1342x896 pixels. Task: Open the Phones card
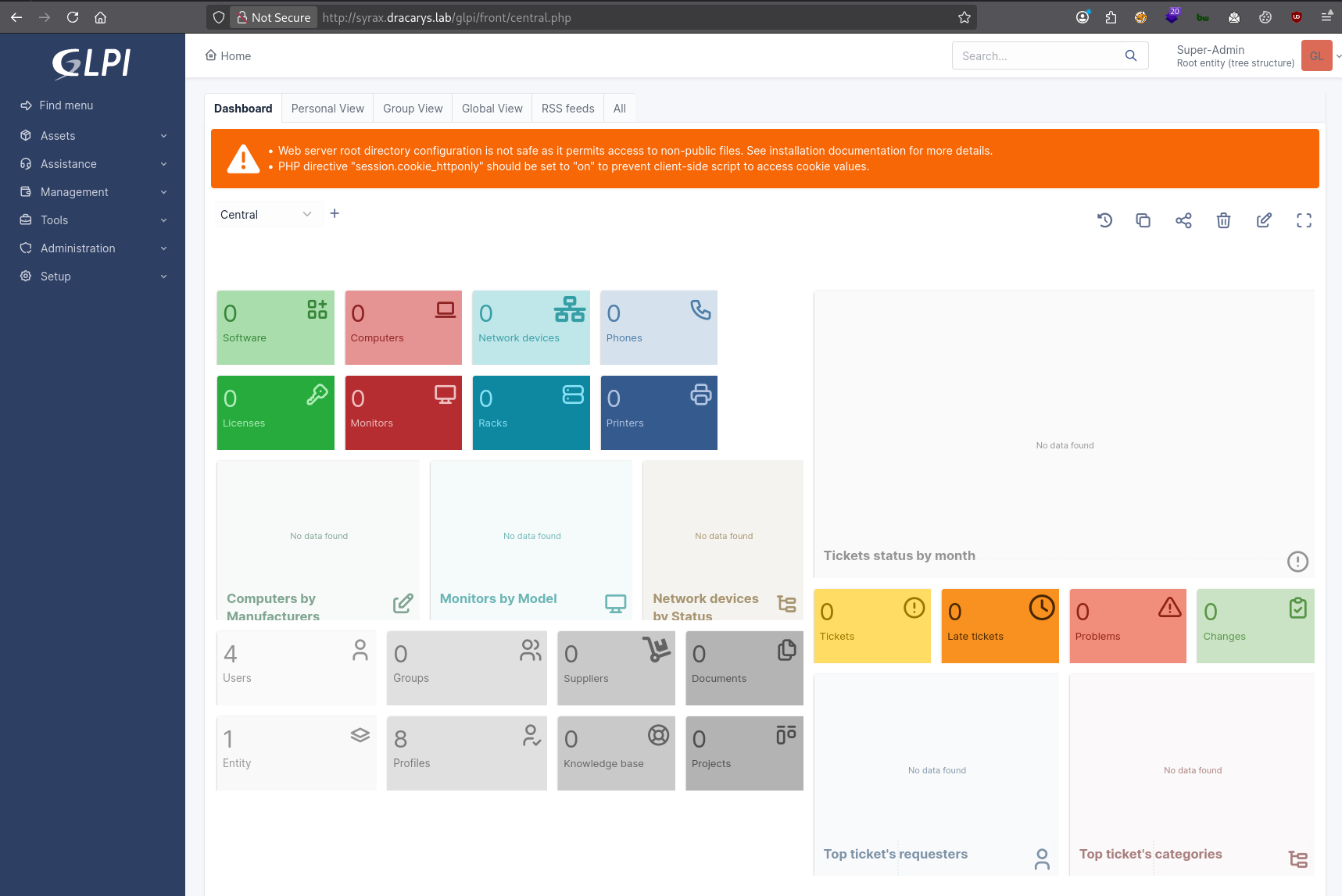(659, 327)
